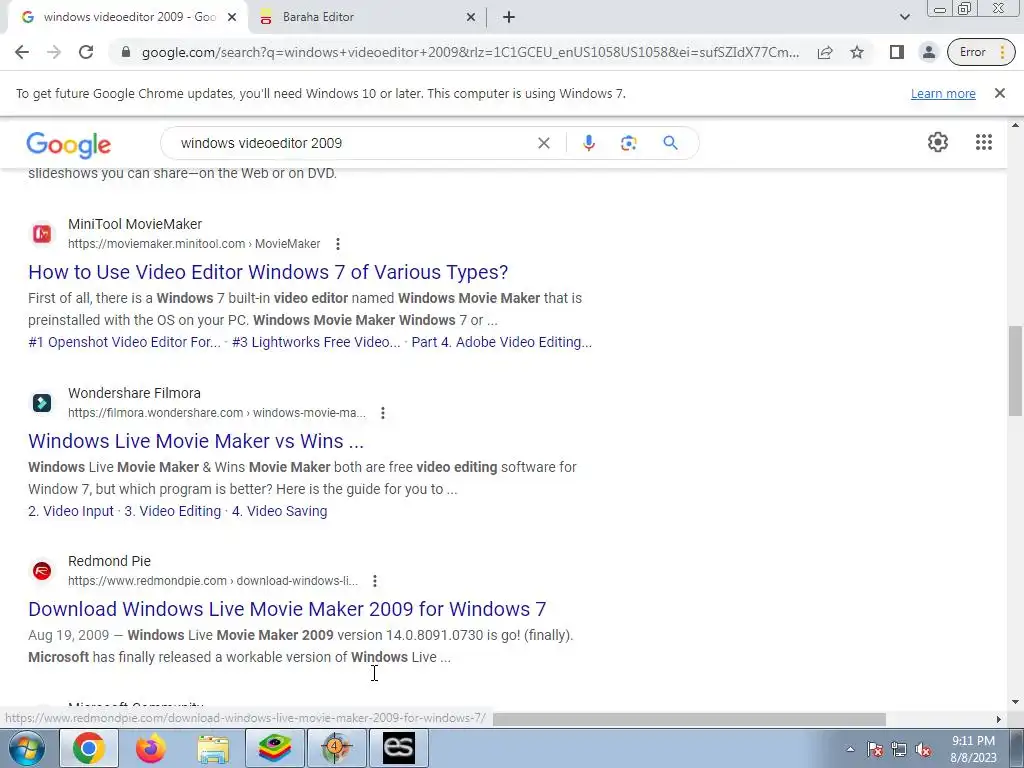Viewport: 1024px width, 768px height.
Task: Open Google quick settings gear
Action: [938, 142]
